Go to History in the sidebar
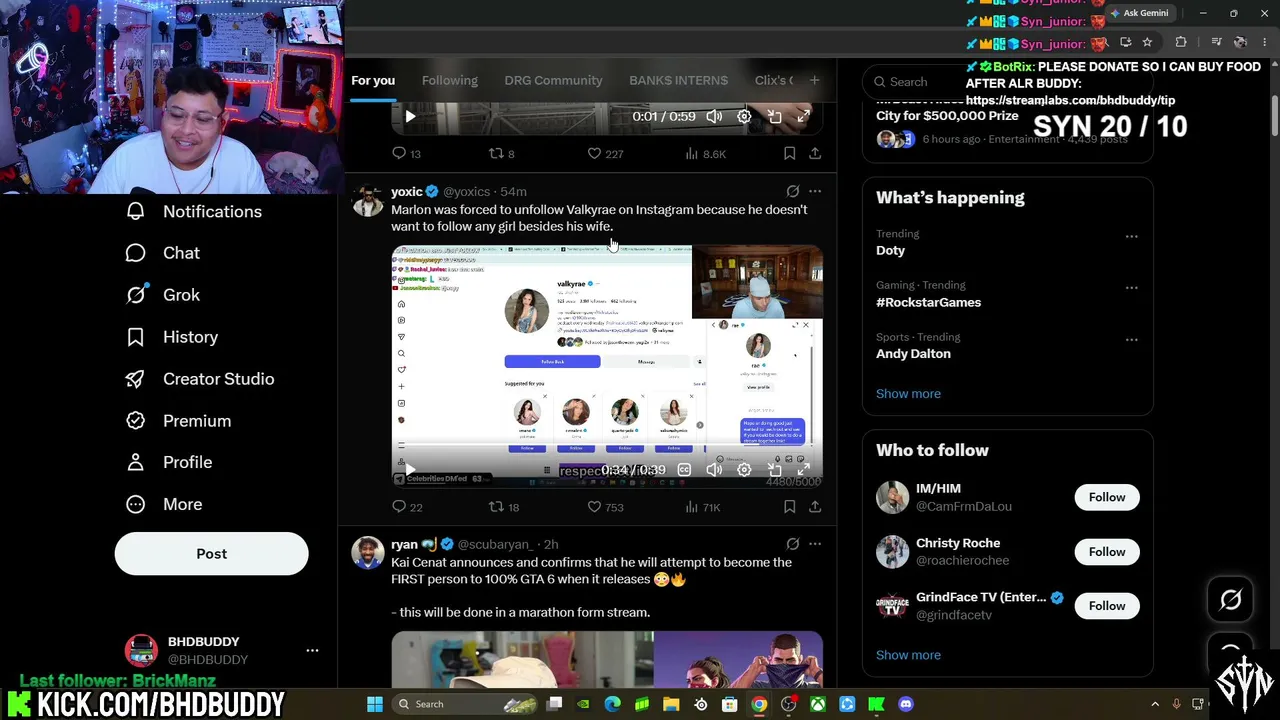 point(171,337)
